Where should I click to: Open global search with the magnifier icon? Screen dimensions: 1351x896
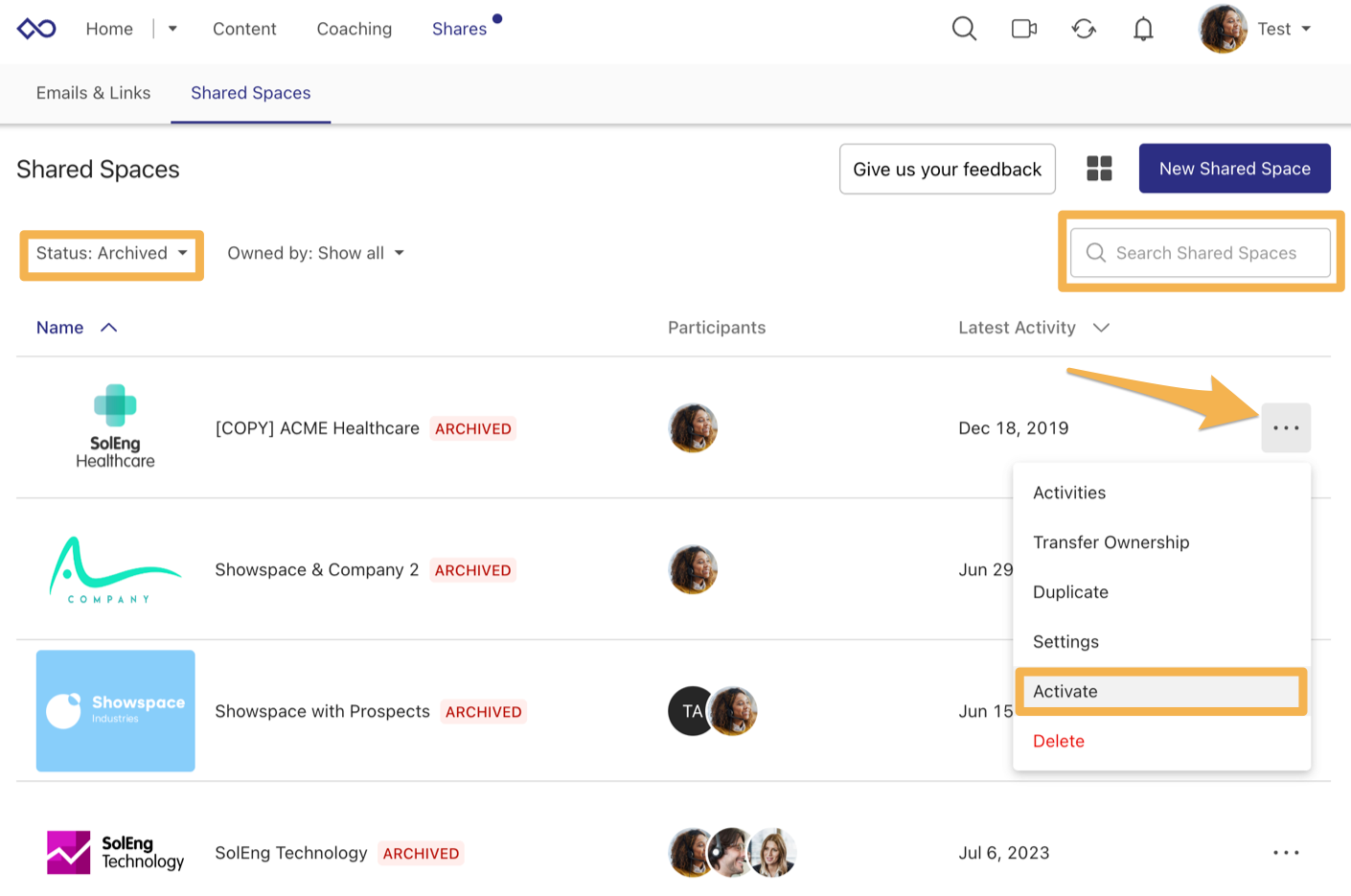964,29
